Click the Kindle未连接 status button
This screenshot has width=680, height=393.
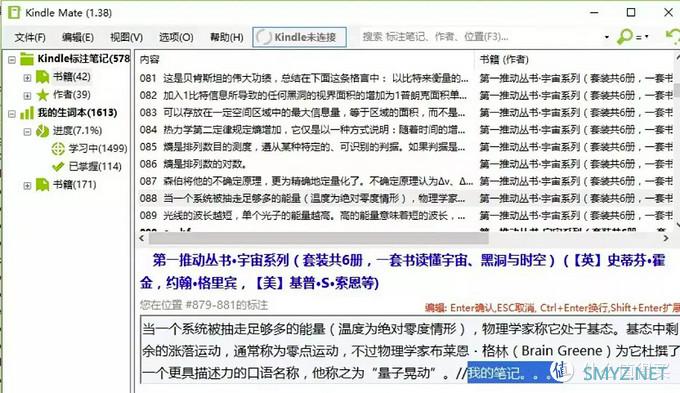(x=300, y=37)
